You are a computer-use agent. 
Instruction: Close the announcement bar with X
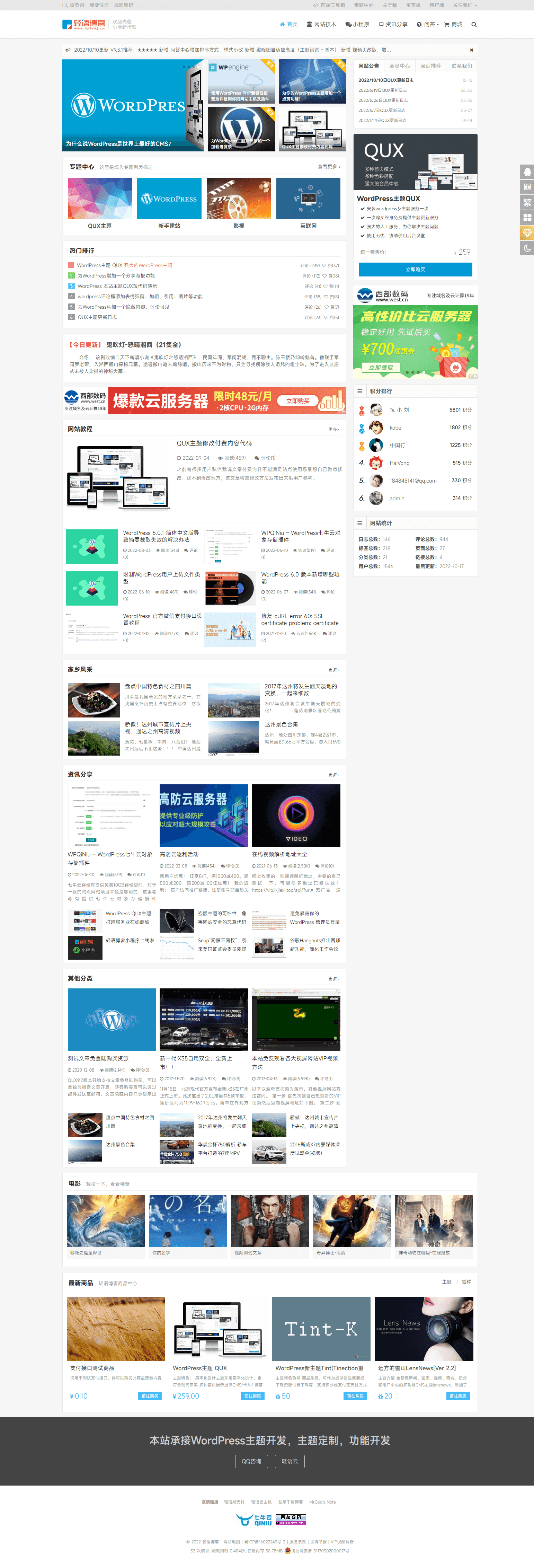pos(471,50)
